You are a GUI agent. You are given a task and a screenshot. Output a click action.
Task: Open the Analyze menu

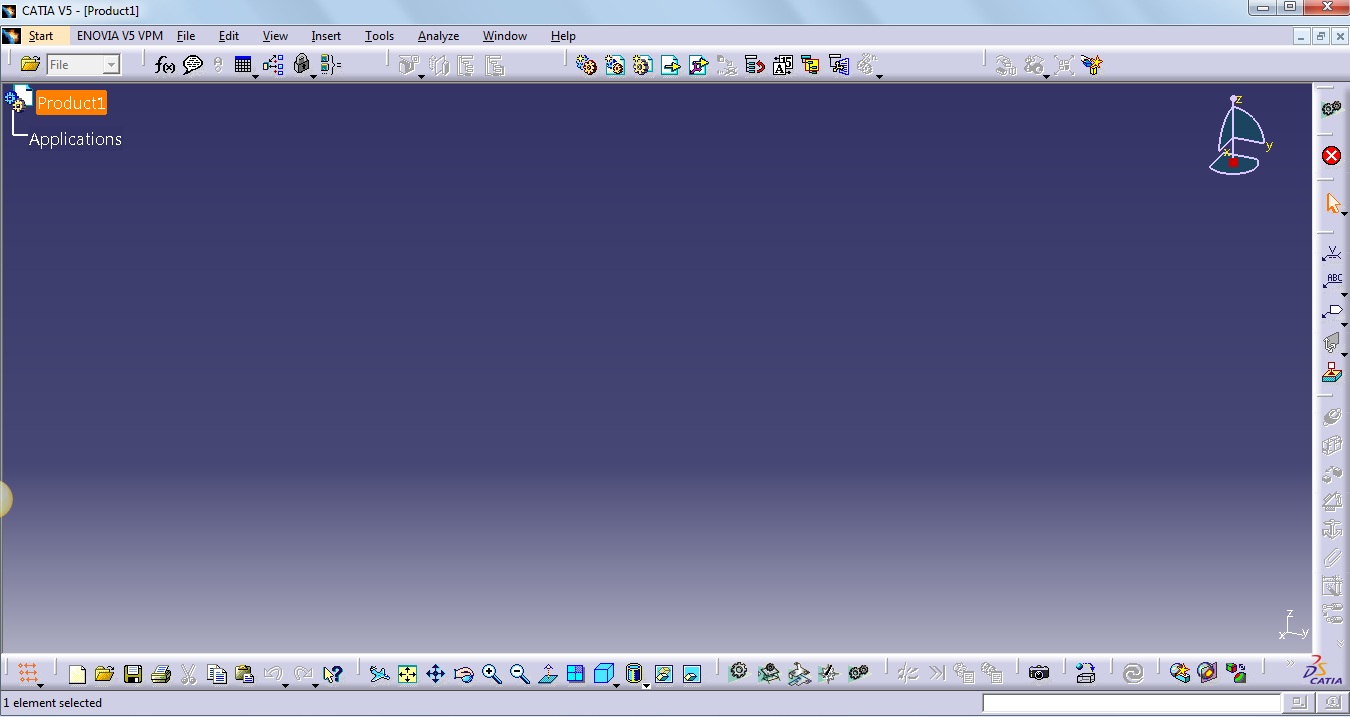438,36
